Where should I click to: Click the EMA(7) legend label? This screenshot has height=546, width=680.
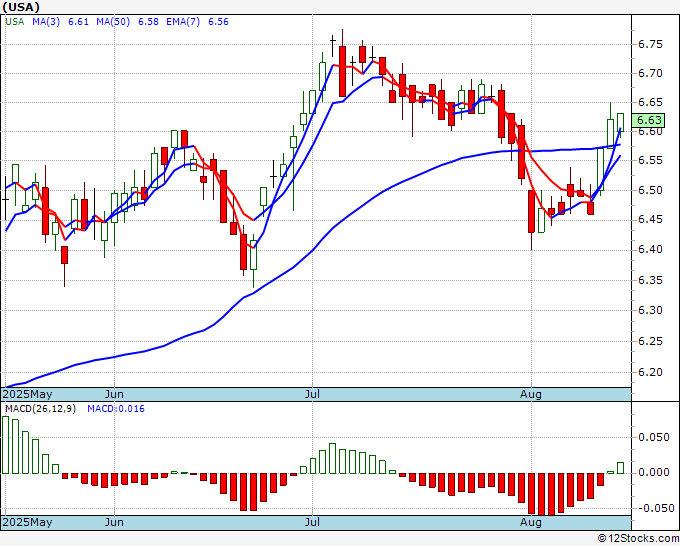pyautogui.click(x=183, y=22)
